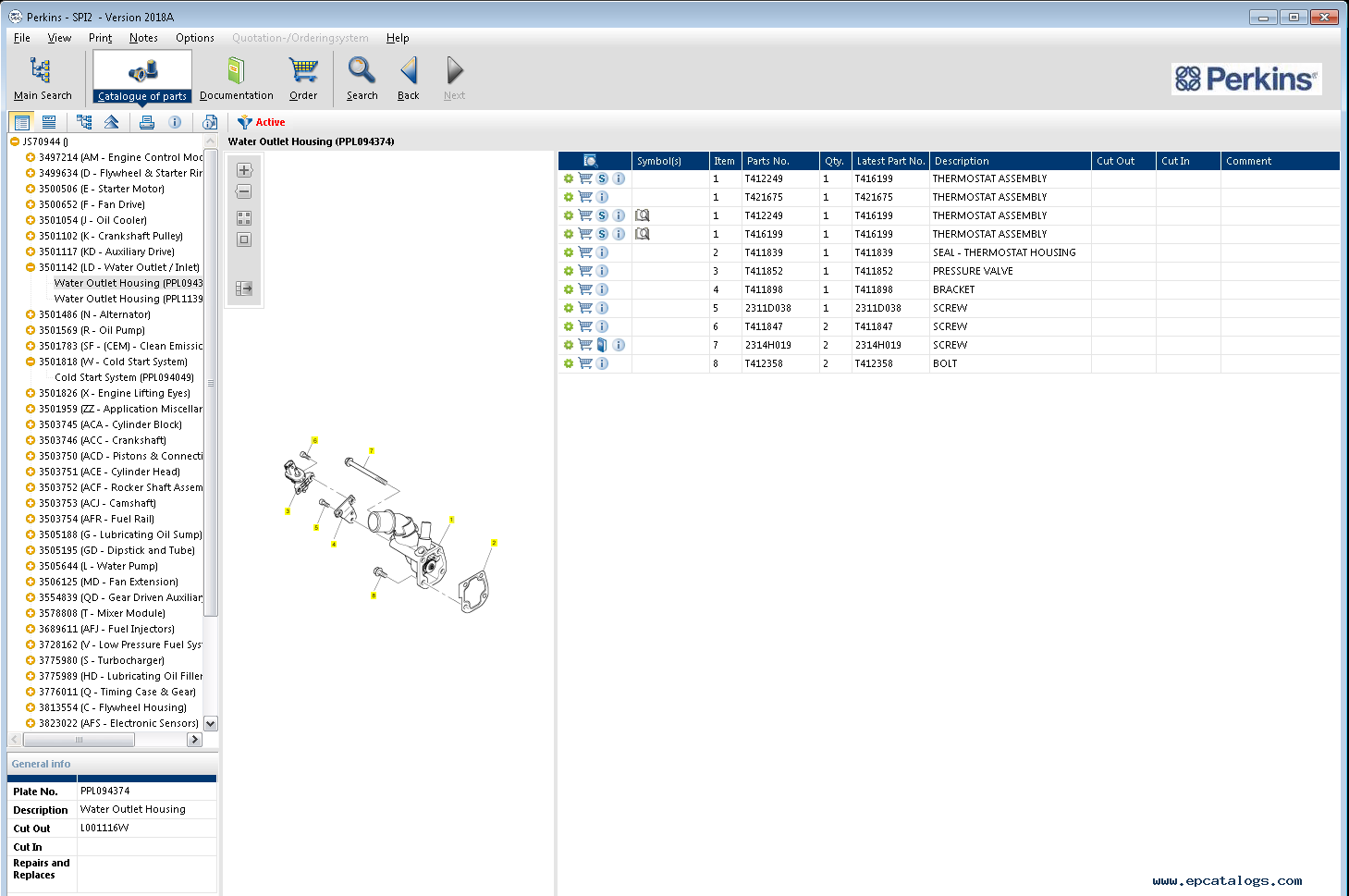Open the Options menu
The image size is (1349, 896).
click(194, 38)
